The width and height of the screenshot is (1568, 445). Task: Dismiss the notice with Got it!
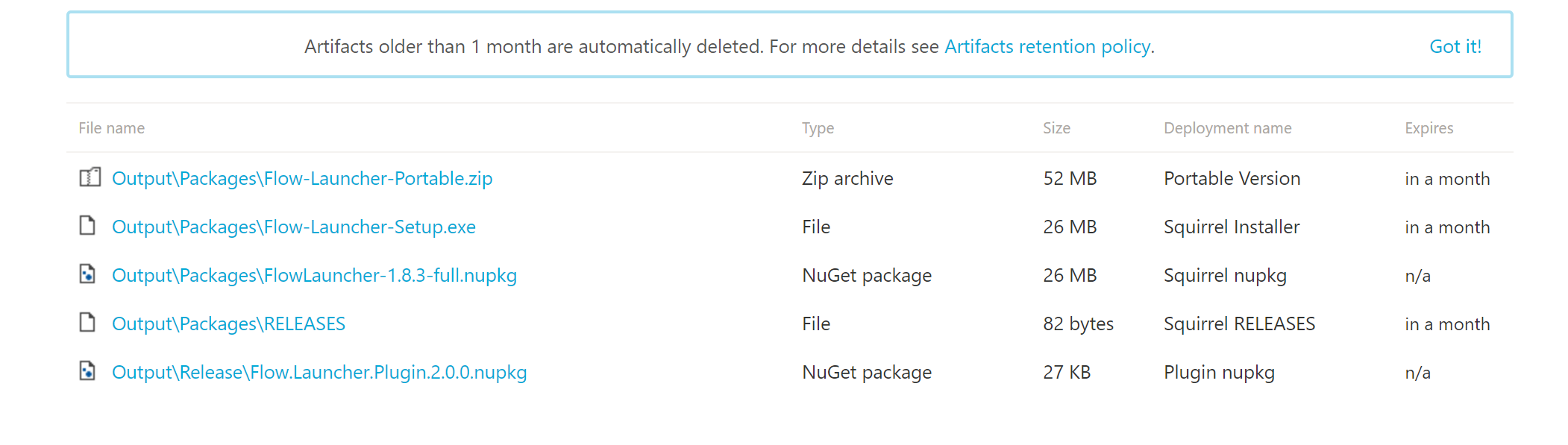click(x=1455, y=47)
